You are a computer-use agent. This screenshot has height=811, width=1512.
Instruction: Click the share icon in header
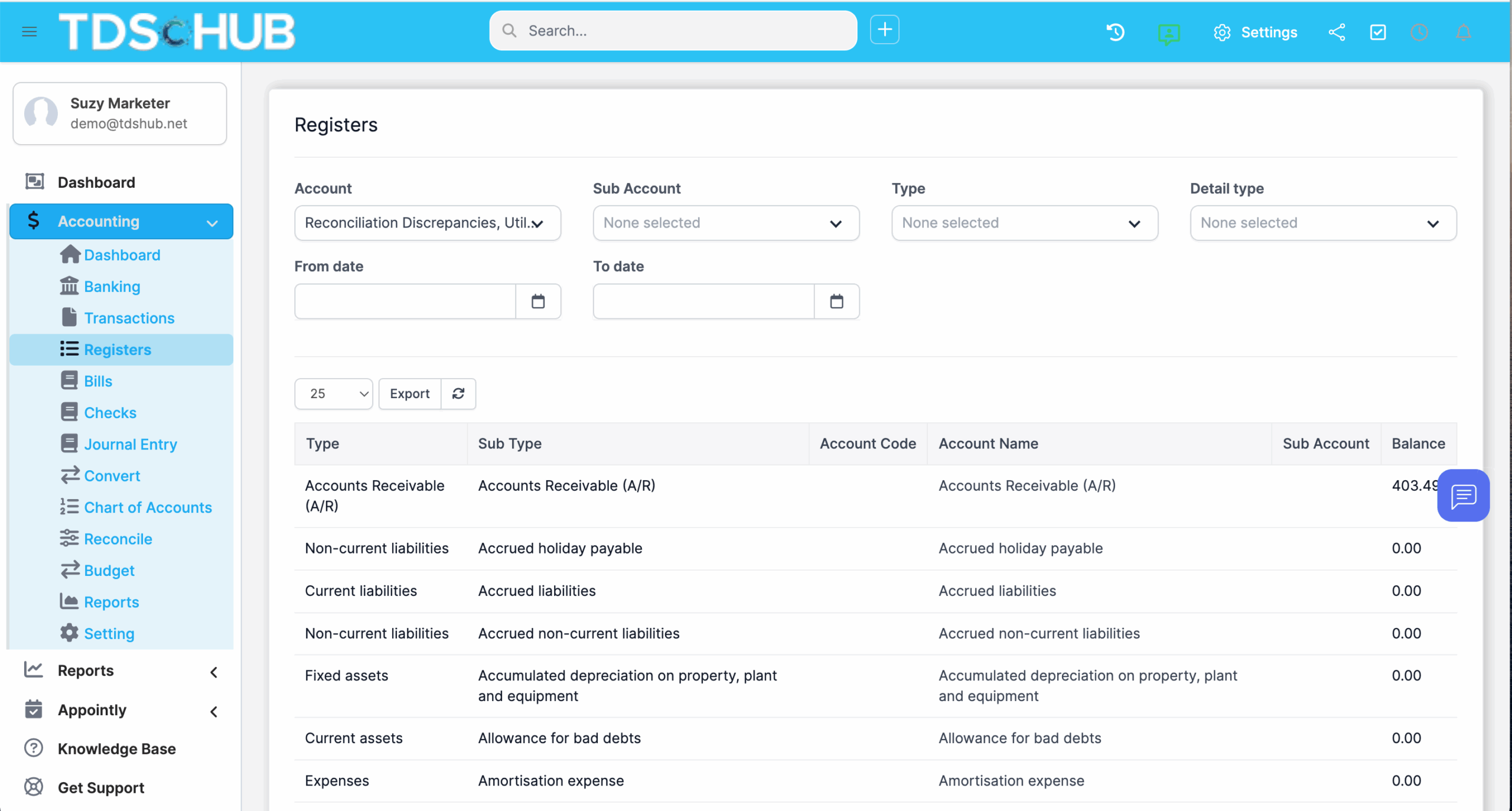tap(1337, 32)
